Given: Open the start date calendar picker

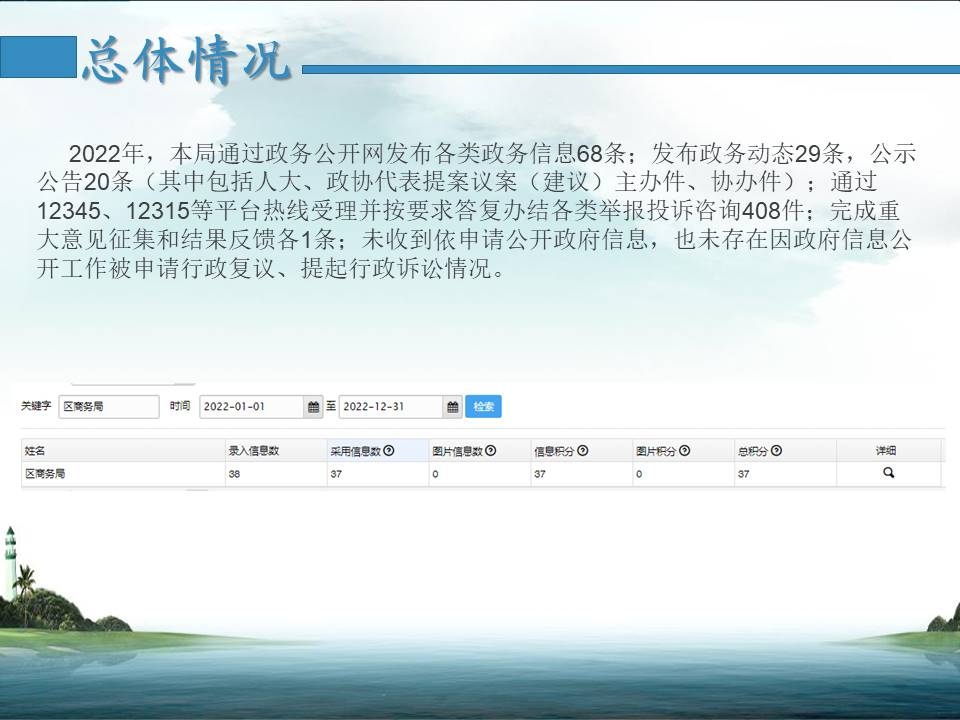Looking at the screenshot, I should 314,407.
